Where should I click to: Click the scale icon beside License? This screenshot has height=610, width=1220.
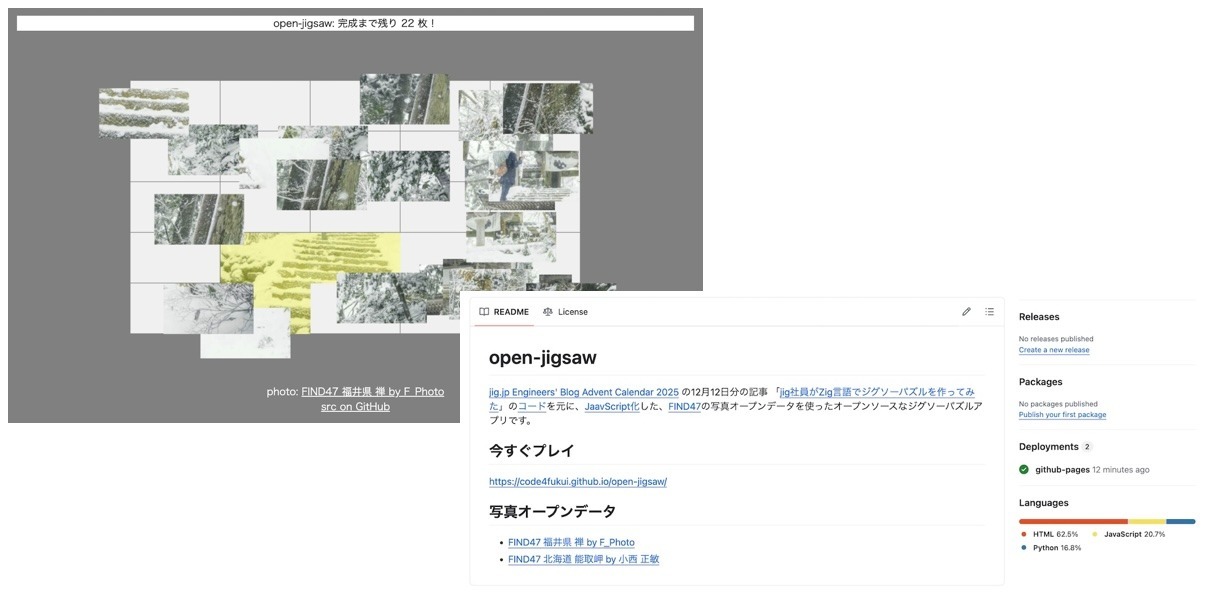[548, 312]
